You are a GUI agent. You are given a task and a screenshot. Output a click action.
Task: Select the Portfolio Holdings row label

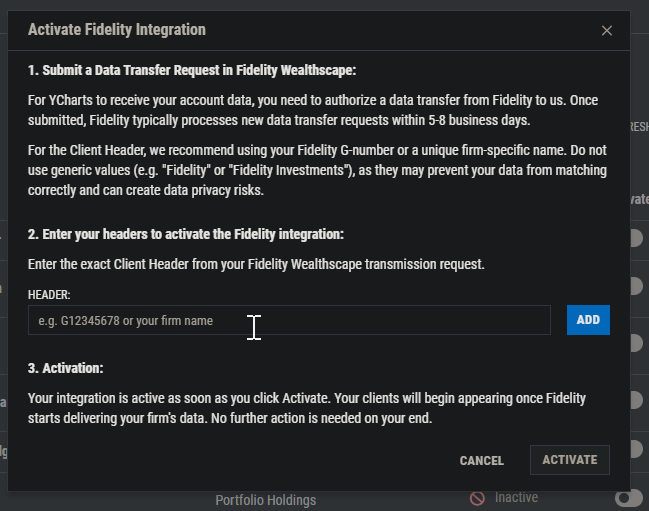coord(266,500)
